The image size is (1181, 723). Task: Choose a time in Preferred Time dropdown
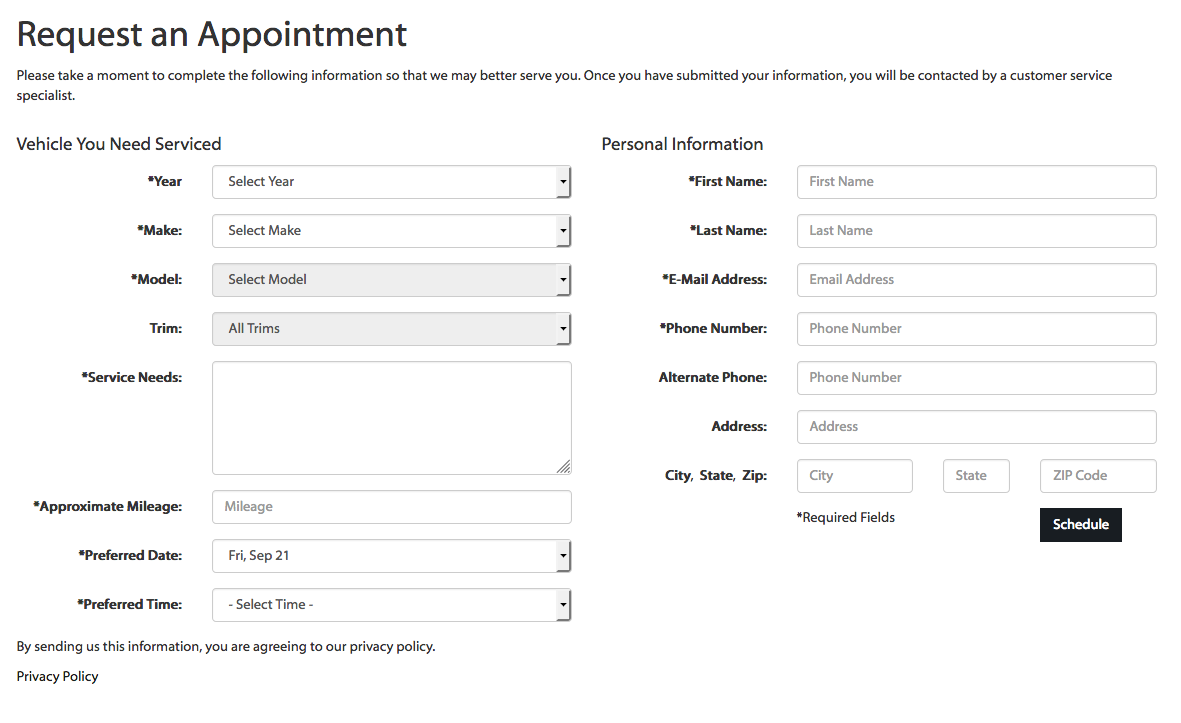[391, 605]
